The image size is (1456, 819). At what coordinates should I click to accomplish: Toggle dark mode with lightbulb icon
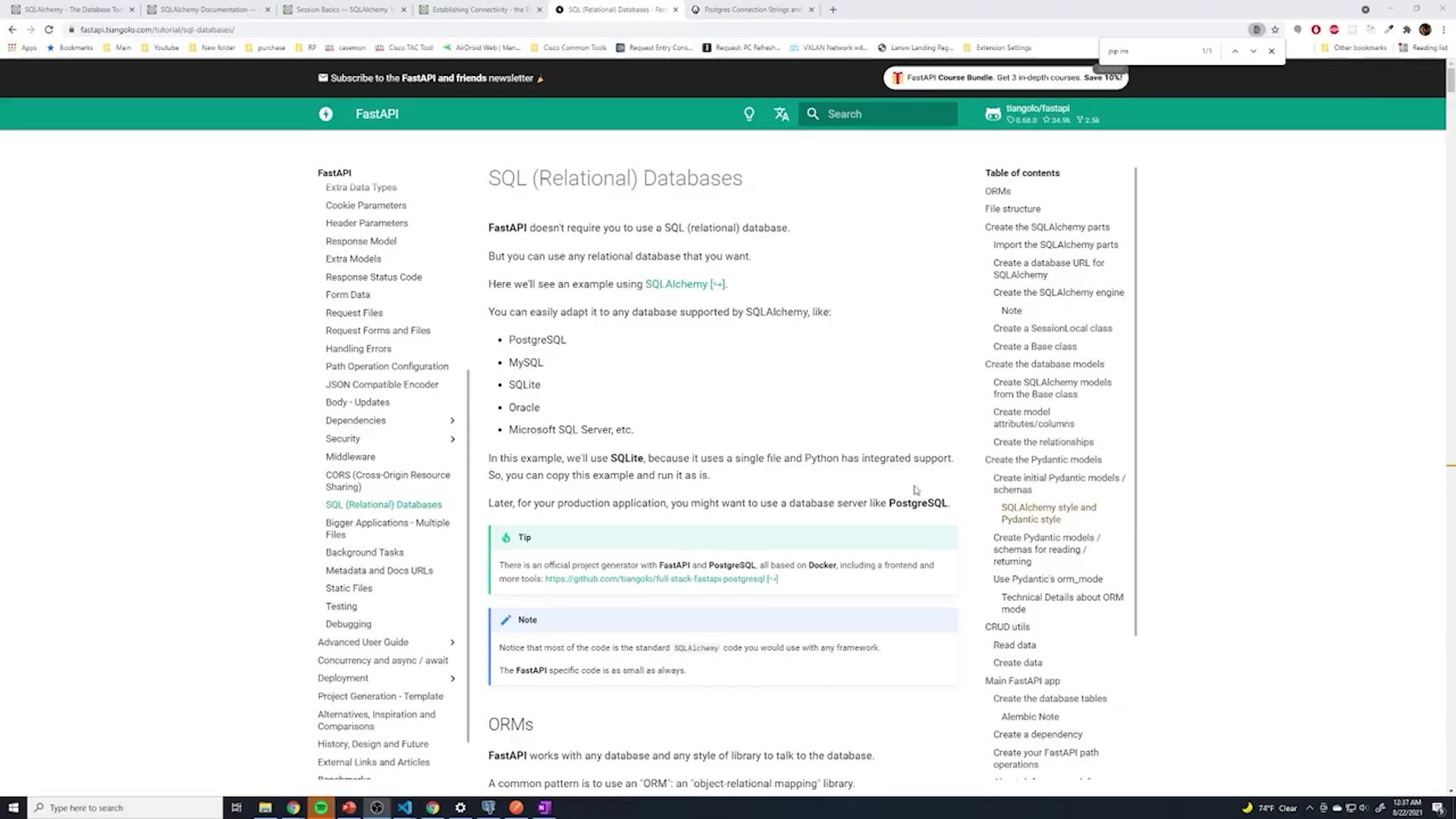(749, 114)
